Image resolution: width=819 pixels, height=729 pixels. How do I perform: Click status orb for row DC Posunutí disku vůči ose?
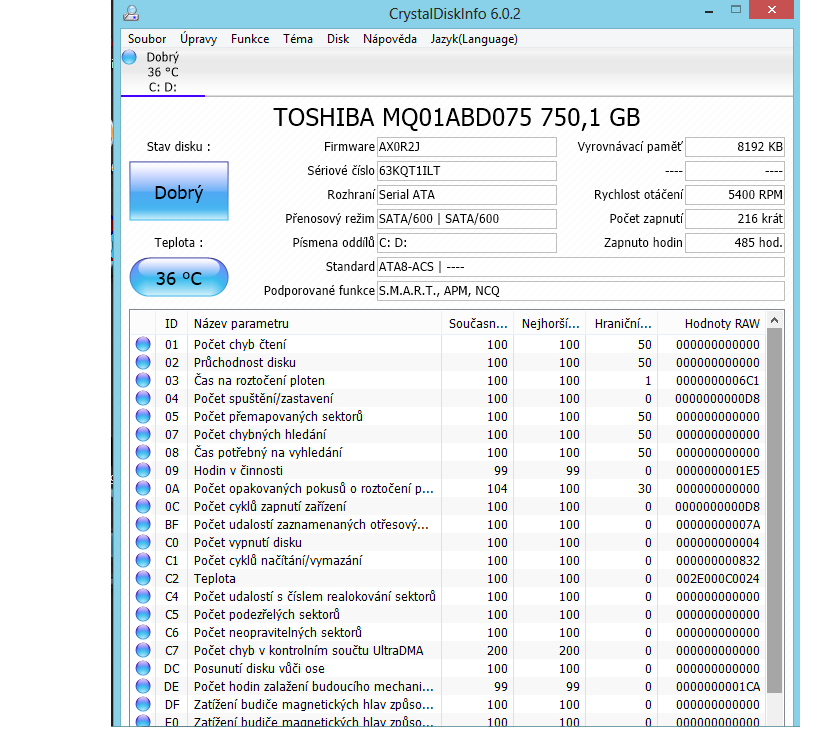pos(143,668)
